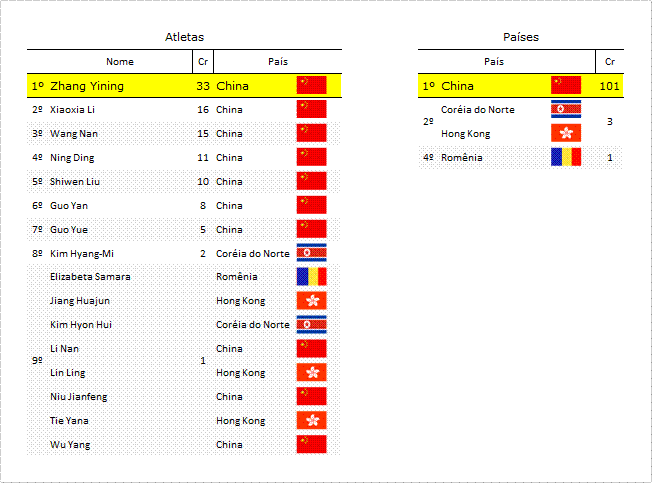Click China flag in Países first-place row
Viewport: 652px width, 483px height.
click(x=566, y=85)
